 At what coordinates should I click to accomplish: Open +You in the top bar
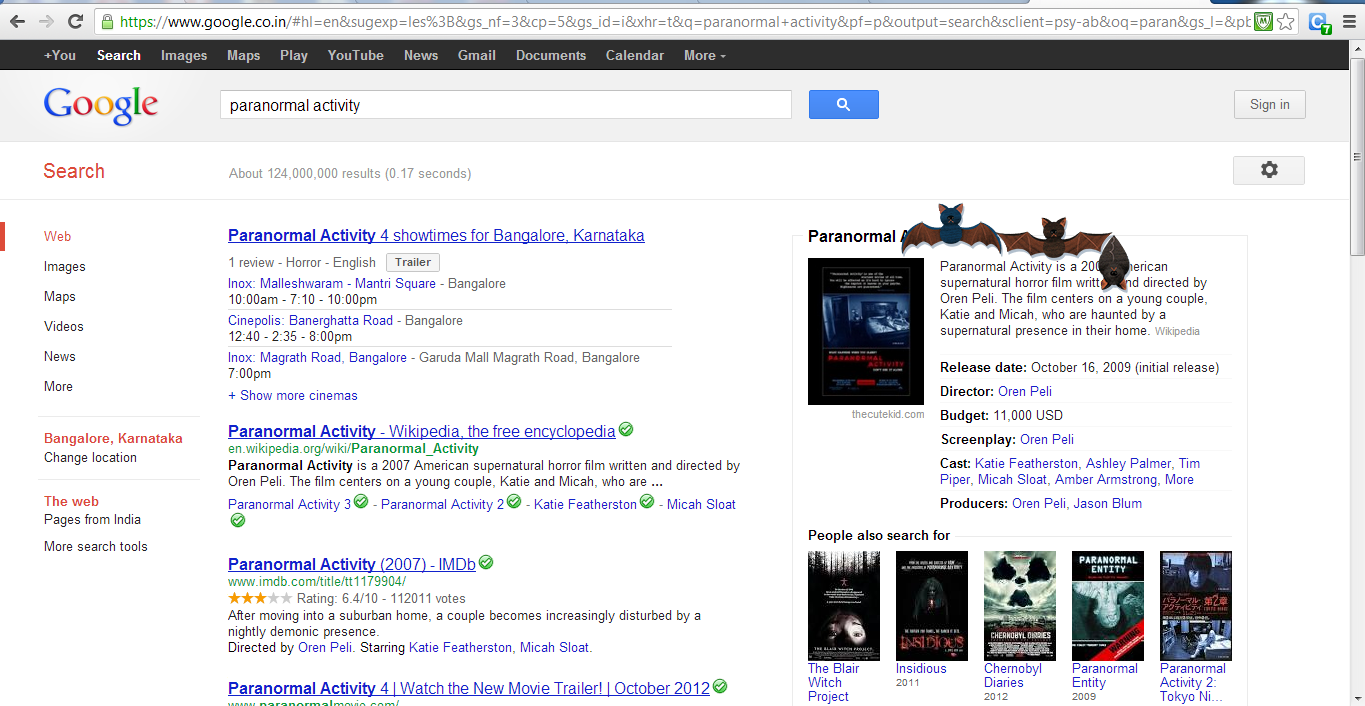click(60, 55)
